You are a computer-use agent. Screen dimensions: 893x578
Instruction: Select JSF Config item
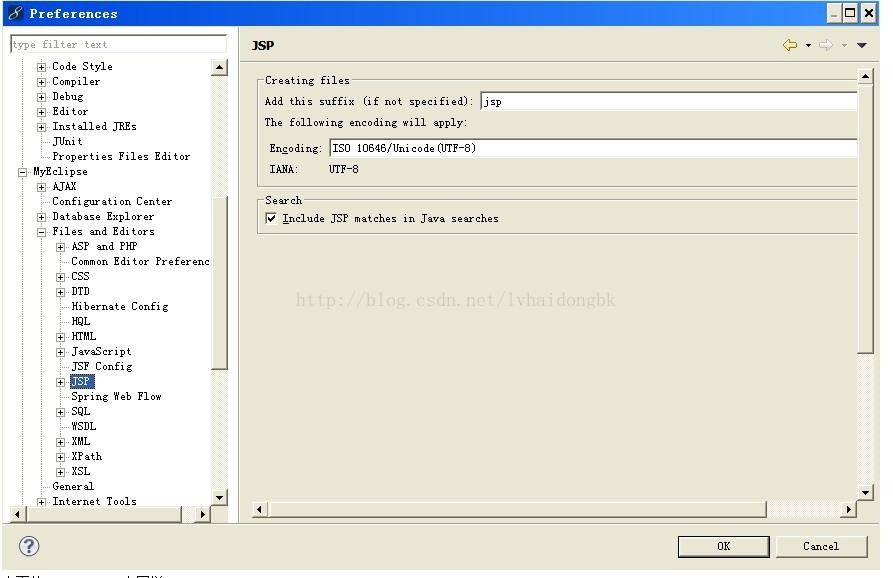101,366
